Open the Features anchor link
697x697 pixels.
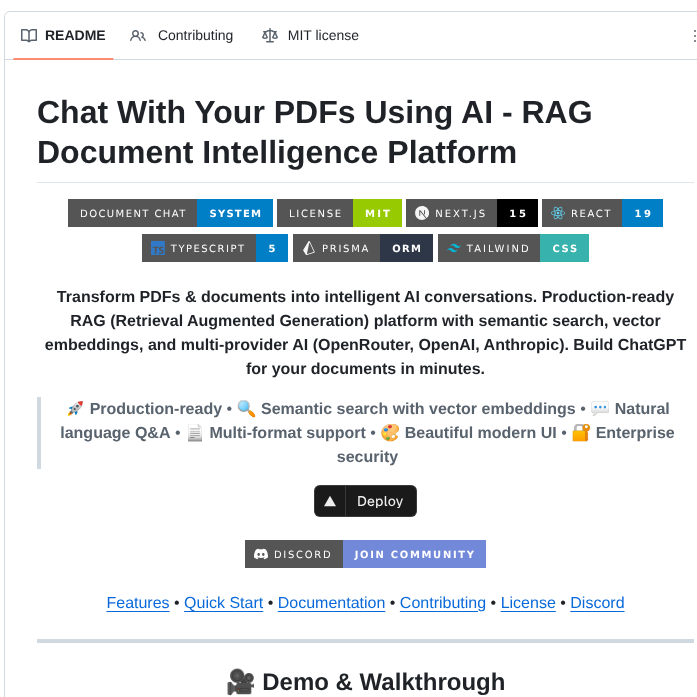138,603
